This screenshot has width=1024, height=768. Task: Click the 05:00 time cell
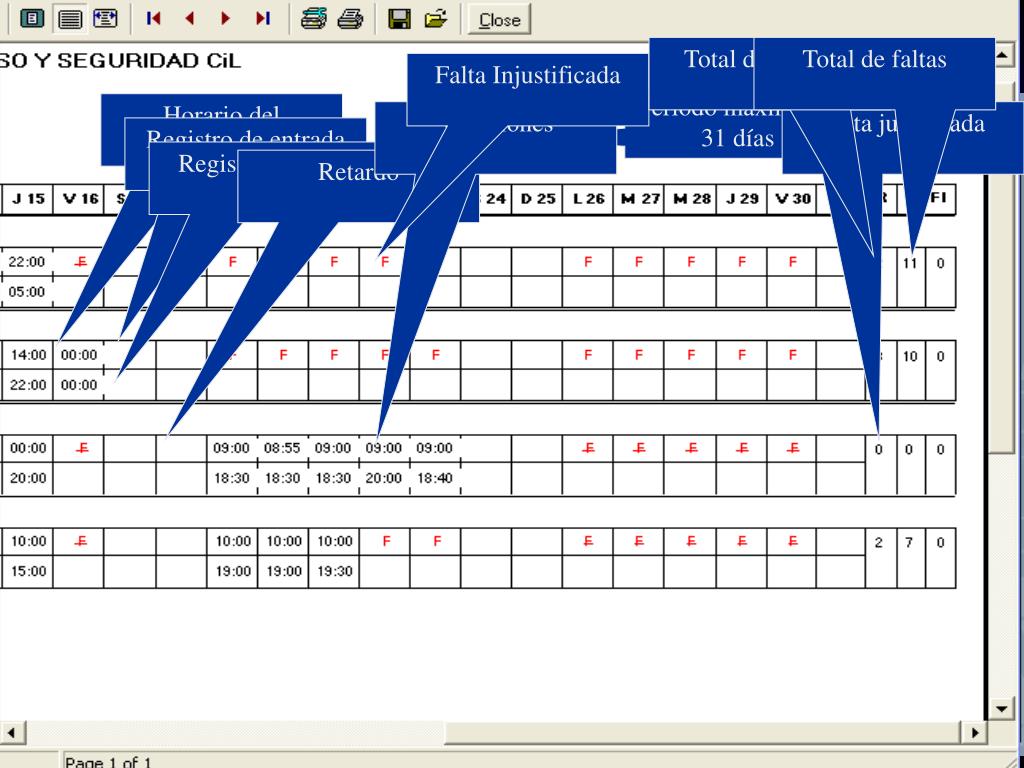pos(27,292)
